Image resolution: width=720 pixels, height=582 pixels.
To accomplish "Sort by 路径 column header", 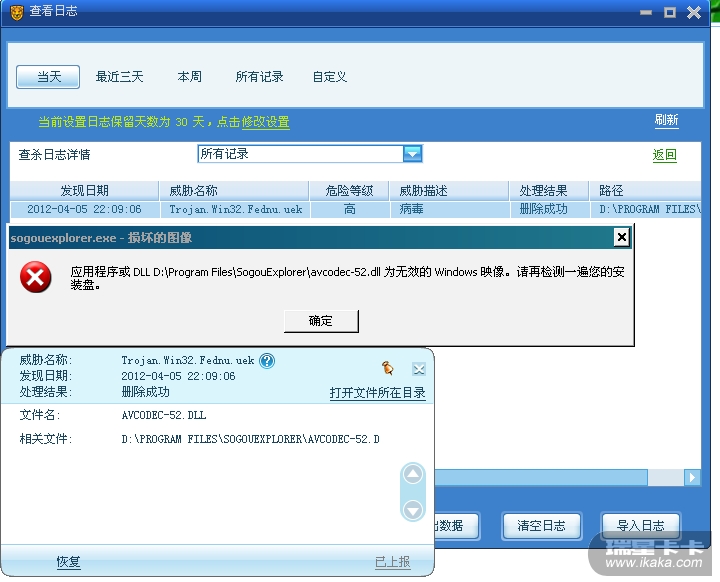I will (x=645, y=191).
